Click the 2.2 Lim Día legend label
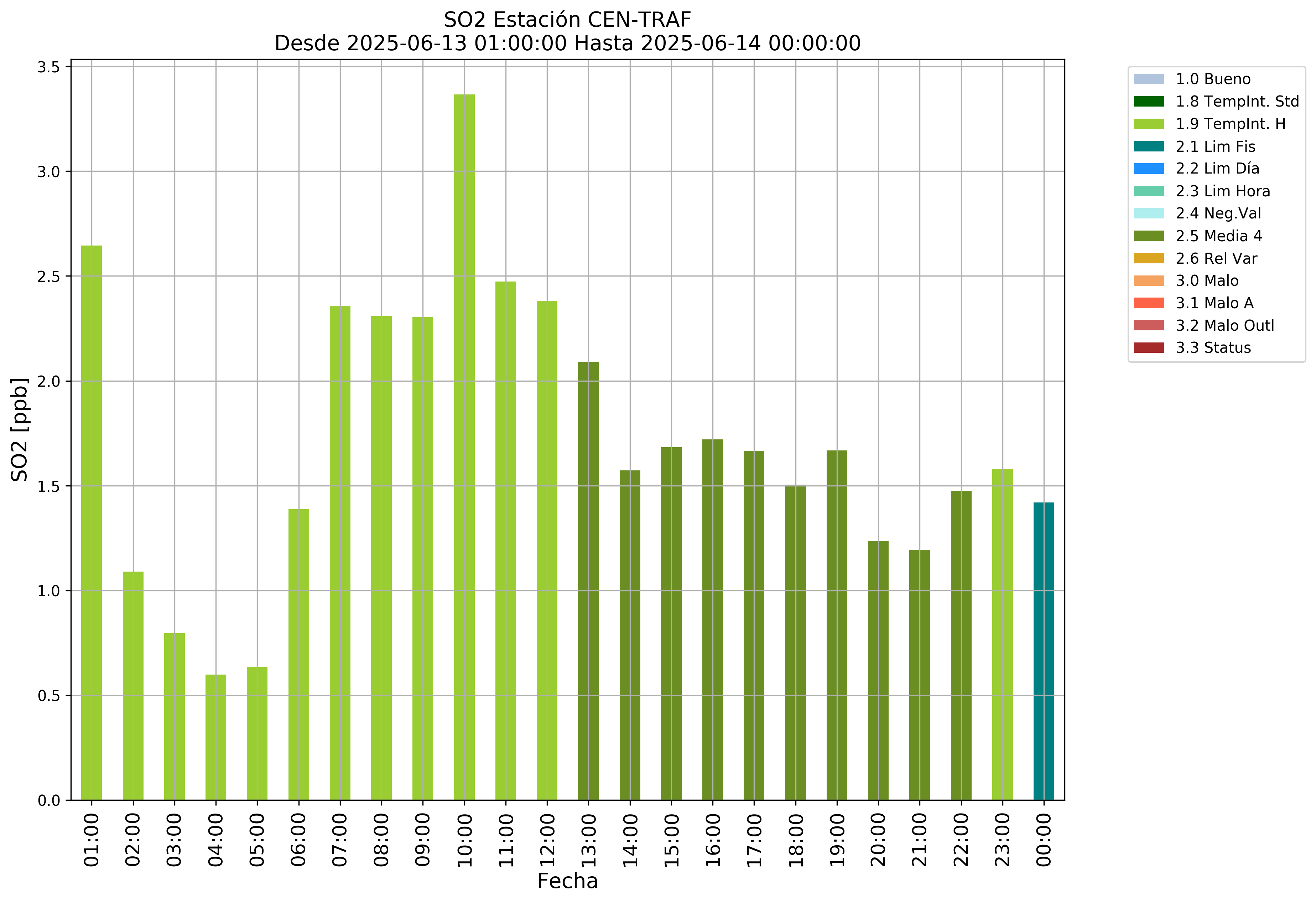 click(x=1217, y=169)
